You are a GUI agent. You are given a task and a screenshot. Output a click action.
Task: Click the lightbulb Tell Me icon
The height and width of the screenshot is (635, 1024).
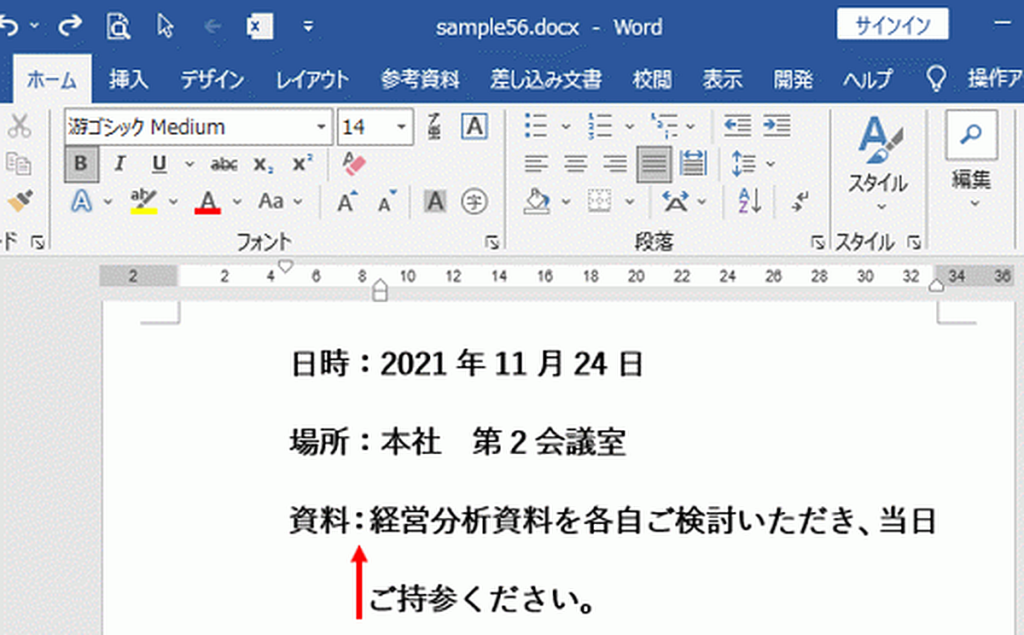(936, 79)
